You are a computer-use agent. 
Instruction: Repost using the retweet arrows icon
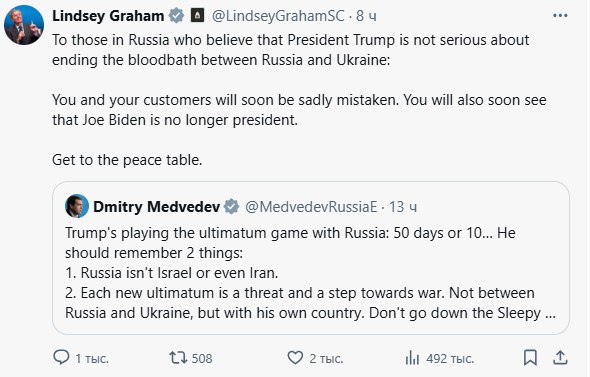tap(178, 357)
